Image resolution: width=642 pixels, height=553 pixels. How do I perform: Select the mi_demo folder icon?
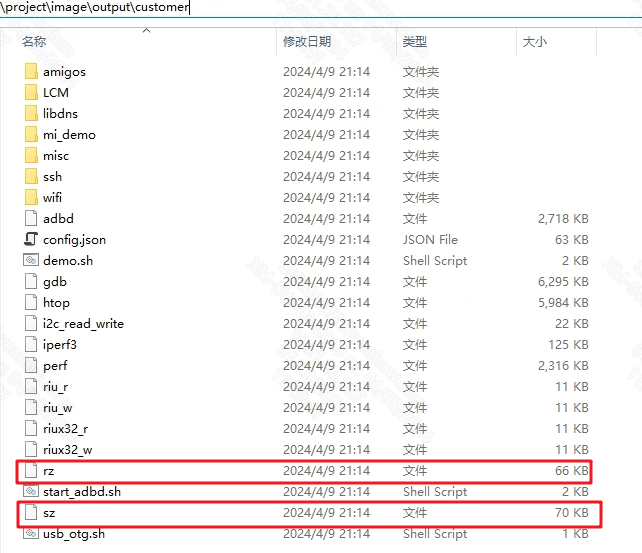(x=31, y=134)
